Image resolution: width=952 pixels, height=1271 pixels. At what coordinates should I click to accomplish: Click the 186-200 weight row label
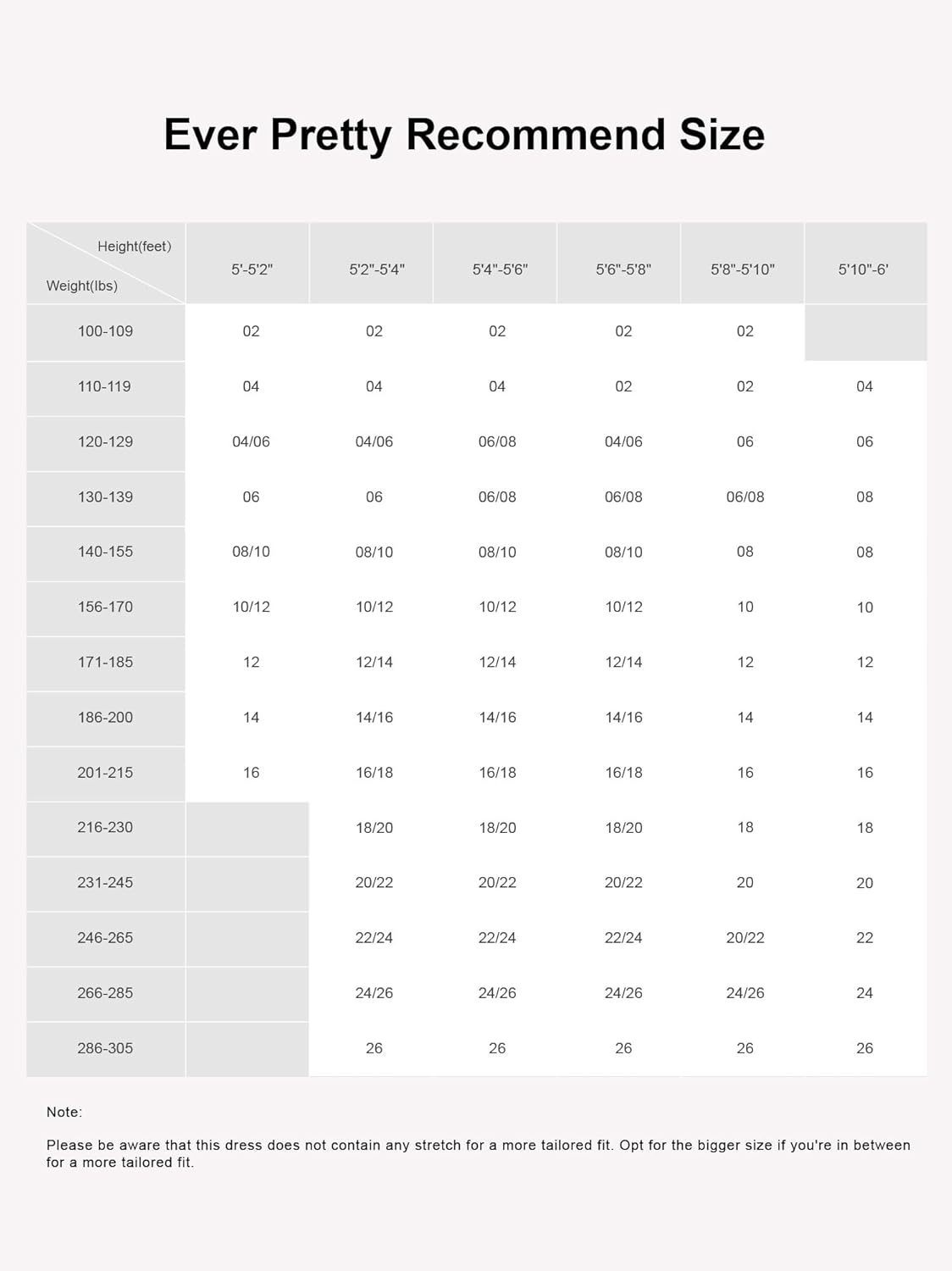(105, 718)
